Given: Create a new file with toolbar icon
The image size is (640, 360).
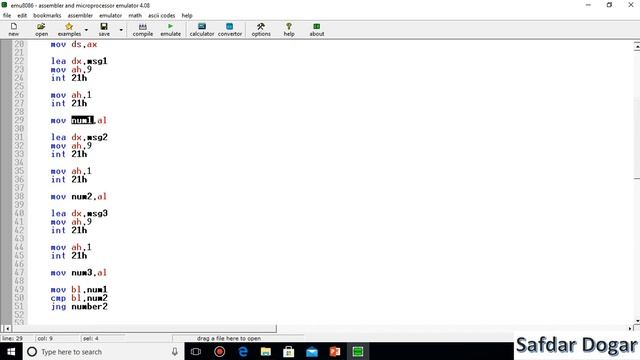Looking at the screenshot, I should tap(13, 29).
